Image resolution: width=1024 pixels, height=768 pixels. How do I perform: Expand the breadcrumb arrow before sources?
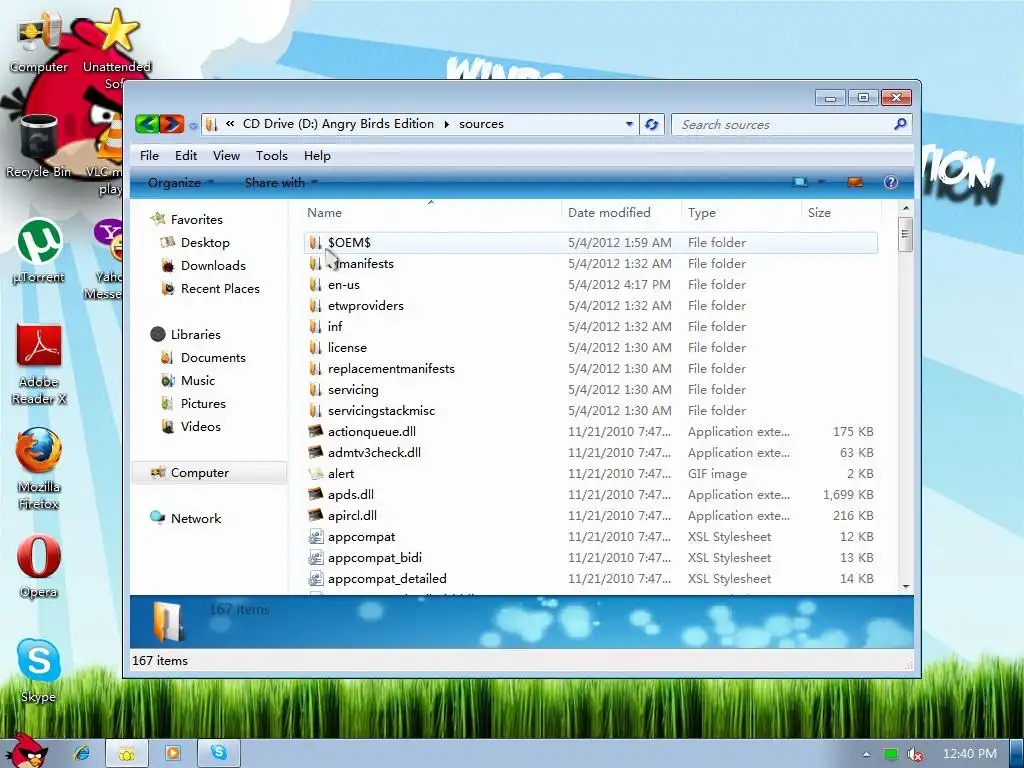click(447, 124)
